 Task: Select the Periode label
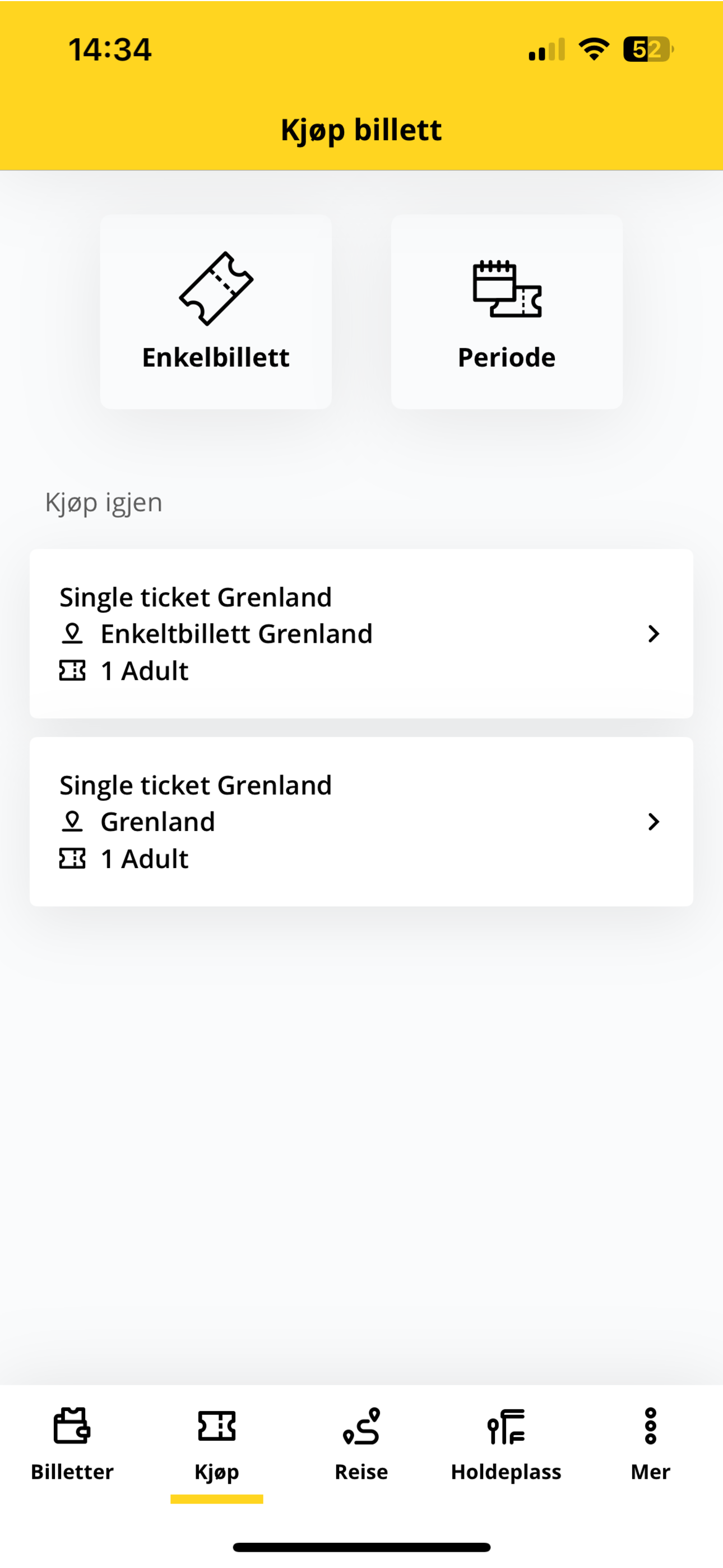pyautogui.click(x=507, y=357)
